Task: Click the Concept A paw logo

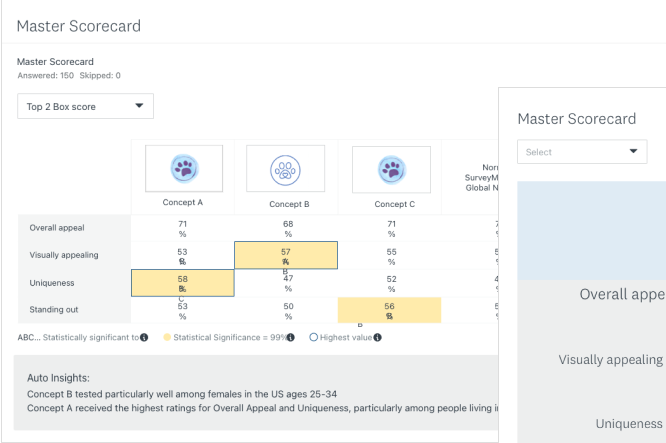Action: (182, 169)
